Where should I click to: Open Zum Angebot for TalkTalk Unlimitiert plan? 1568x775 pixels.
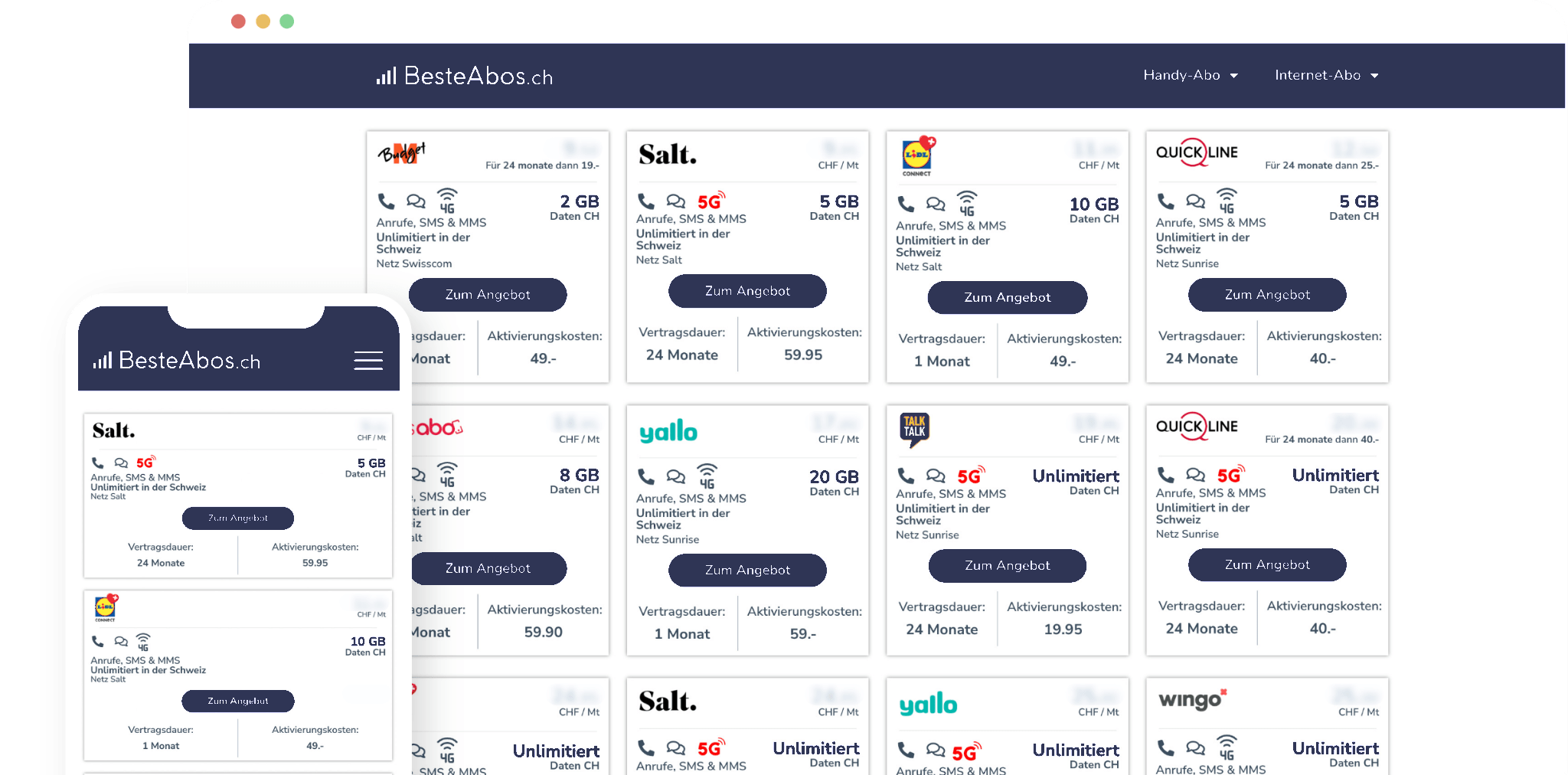(x=1007, y=566)
